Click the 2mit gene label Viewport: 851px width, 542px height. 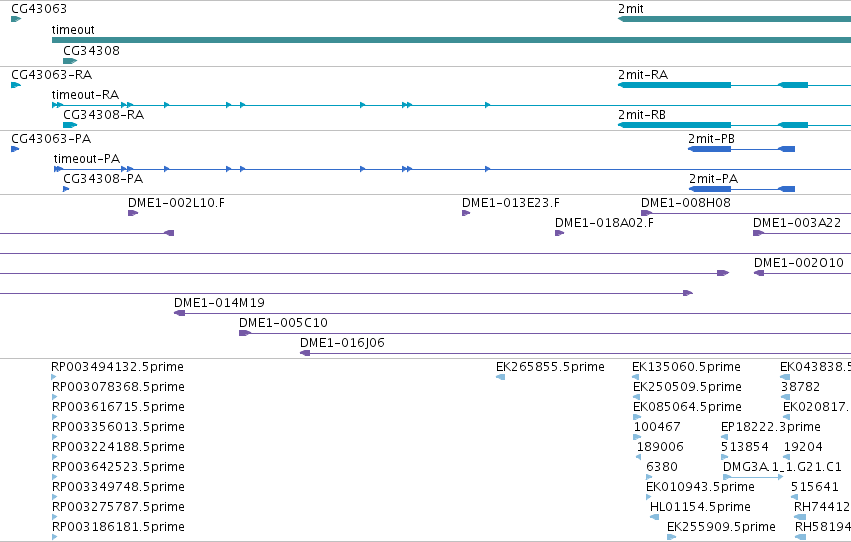[631, 9]
